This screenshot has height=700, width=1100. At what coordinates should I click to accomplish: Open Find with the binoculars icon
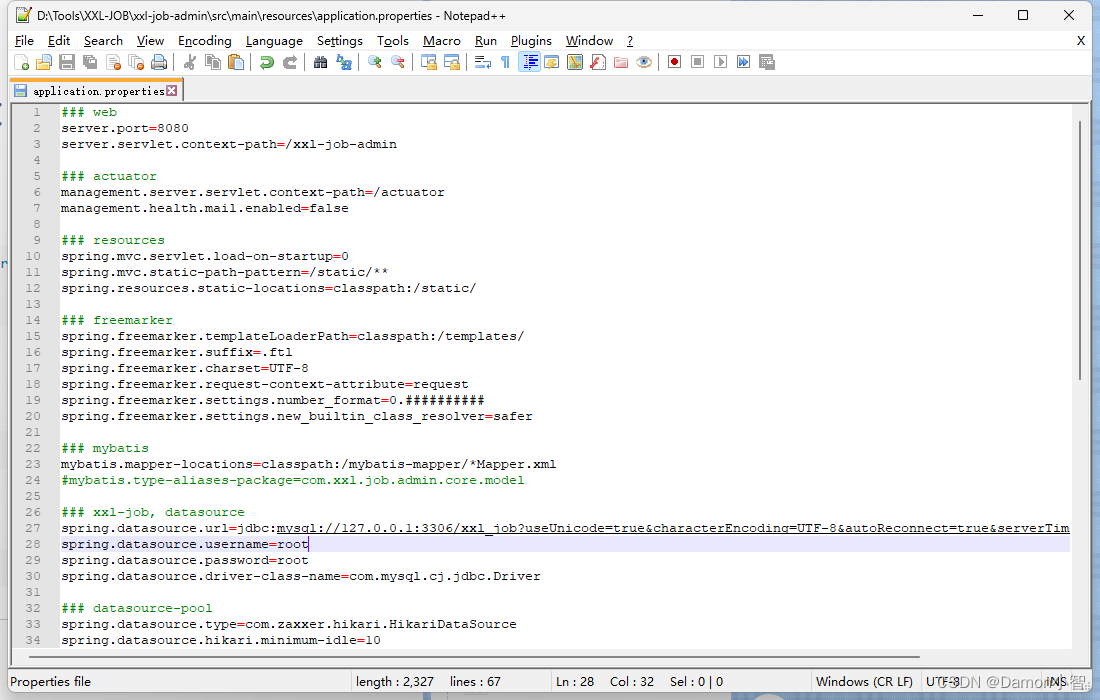tap(320, 62)
